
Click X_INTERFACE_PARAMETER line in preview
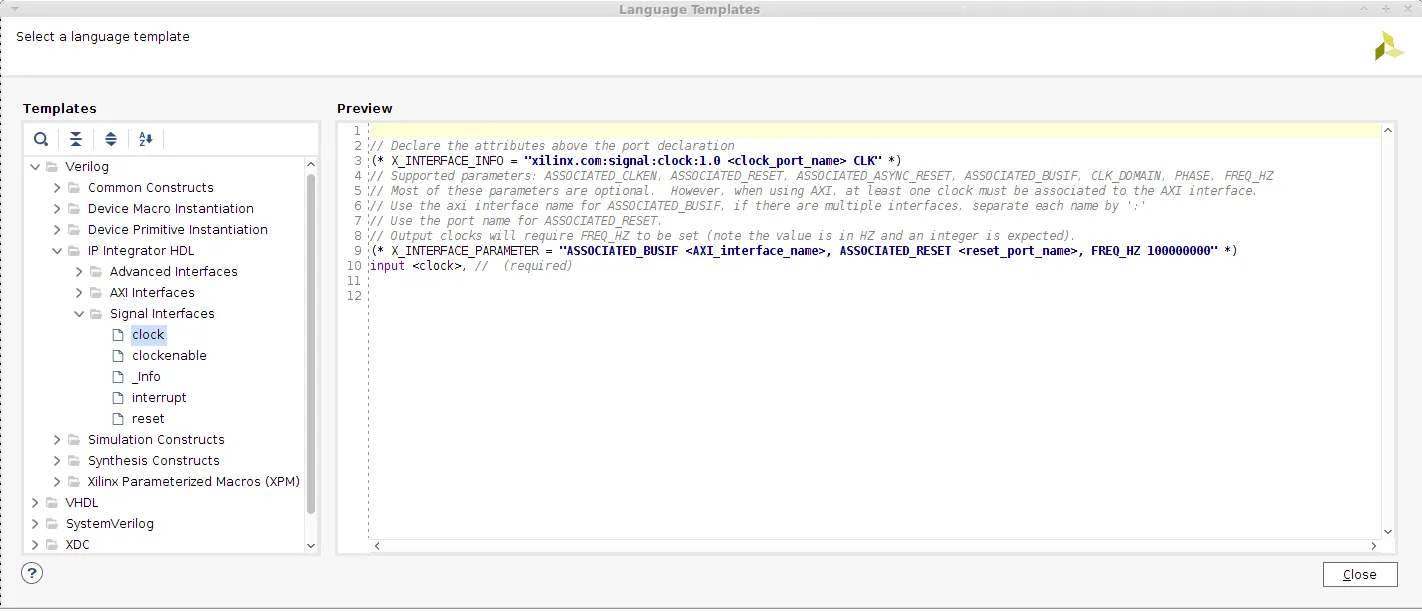point(804,251)
